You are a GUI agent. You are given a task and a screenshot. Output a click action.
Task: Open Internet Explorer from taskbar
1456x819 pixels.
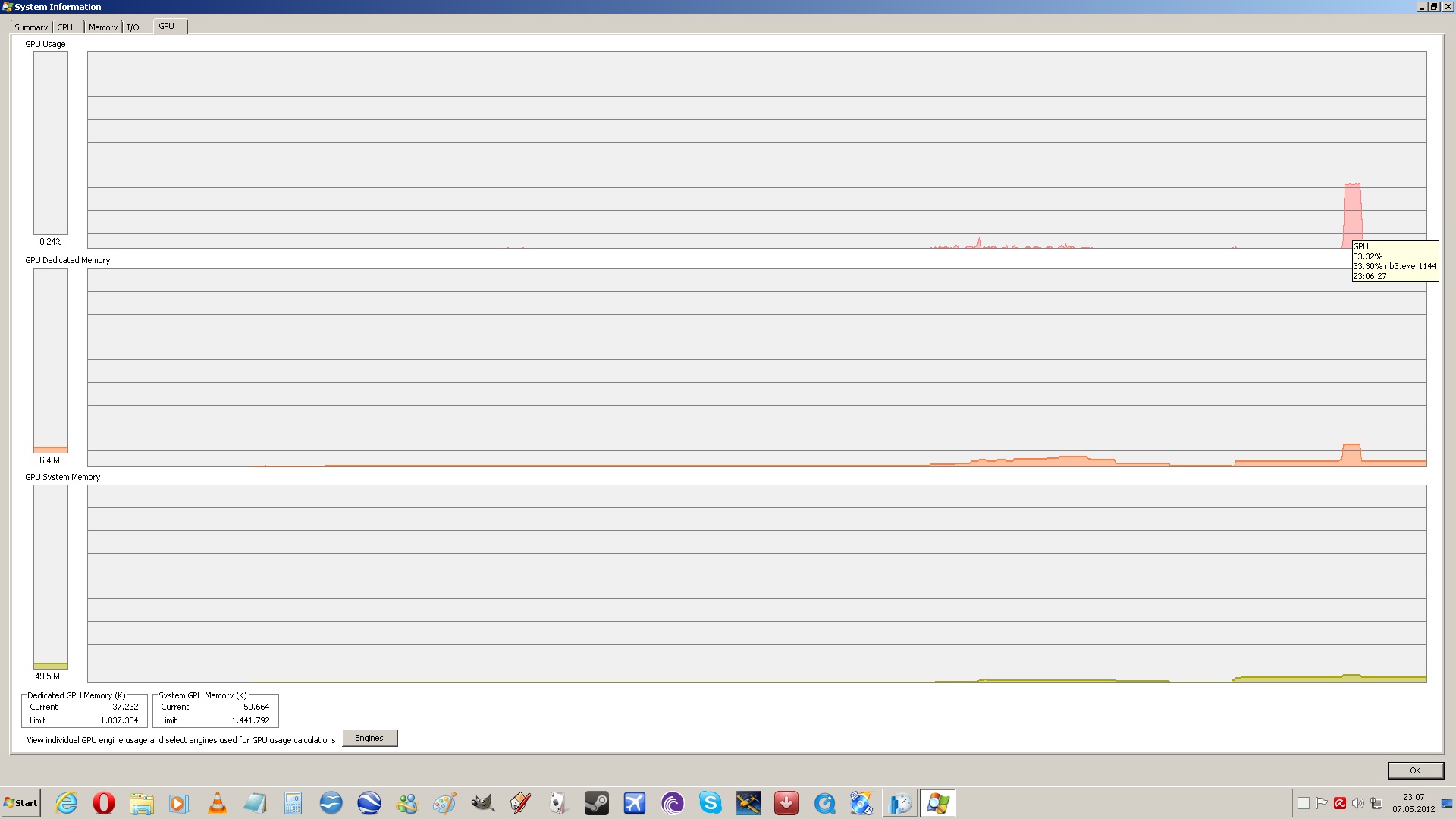pyautogui.click(x=67, y=803)
